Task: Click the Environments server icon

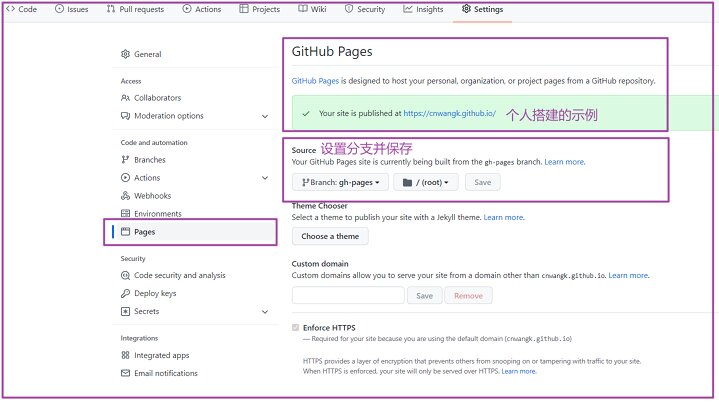Action: tap(125, 214)
